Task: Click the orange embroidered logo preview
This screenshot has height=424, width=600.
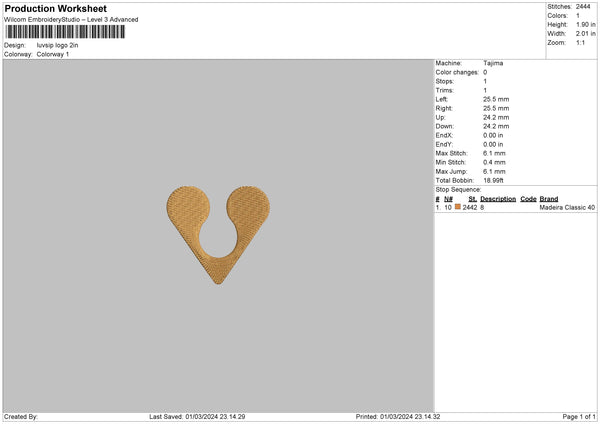Action: pos(218,235)
